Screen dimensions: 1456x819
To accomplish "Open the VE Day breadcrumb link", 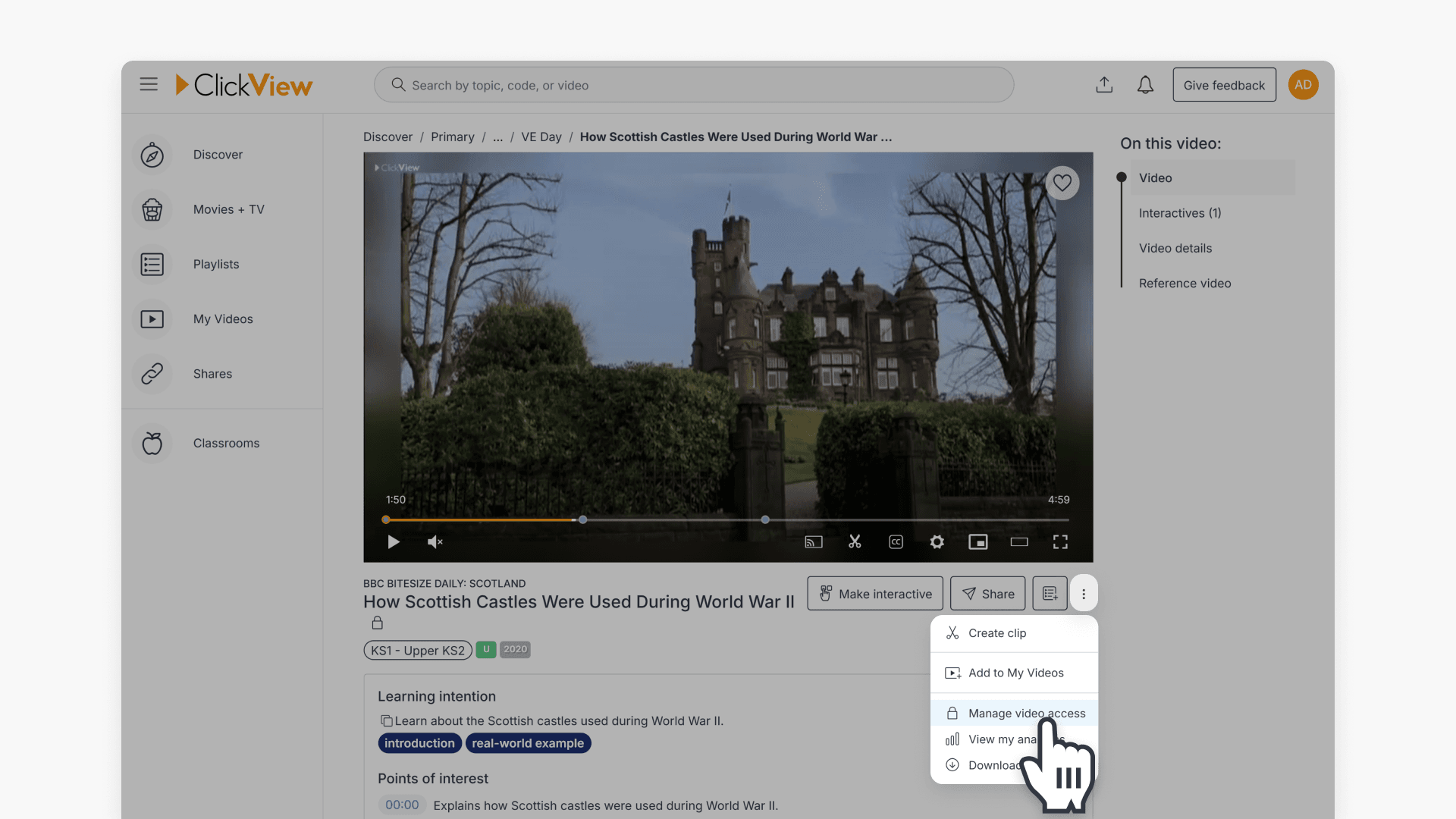I will pos(541,137).
